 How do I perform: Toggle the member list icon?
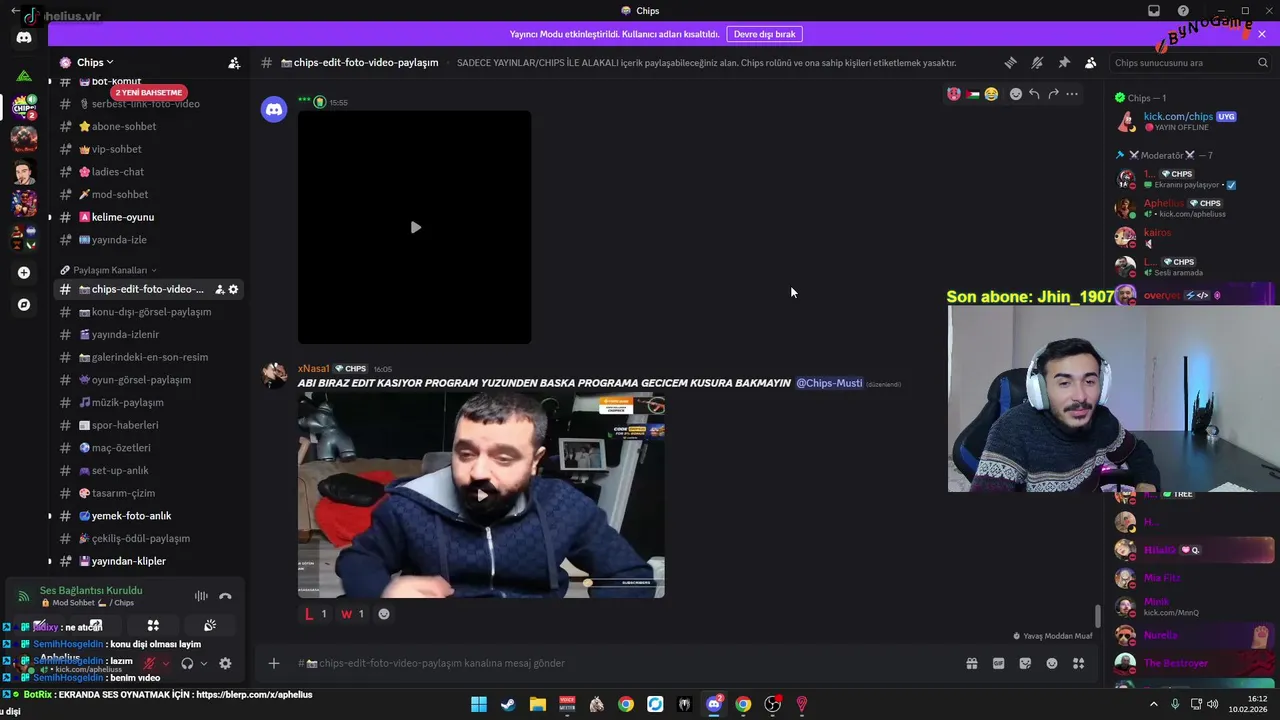(x=1091, y=63)
